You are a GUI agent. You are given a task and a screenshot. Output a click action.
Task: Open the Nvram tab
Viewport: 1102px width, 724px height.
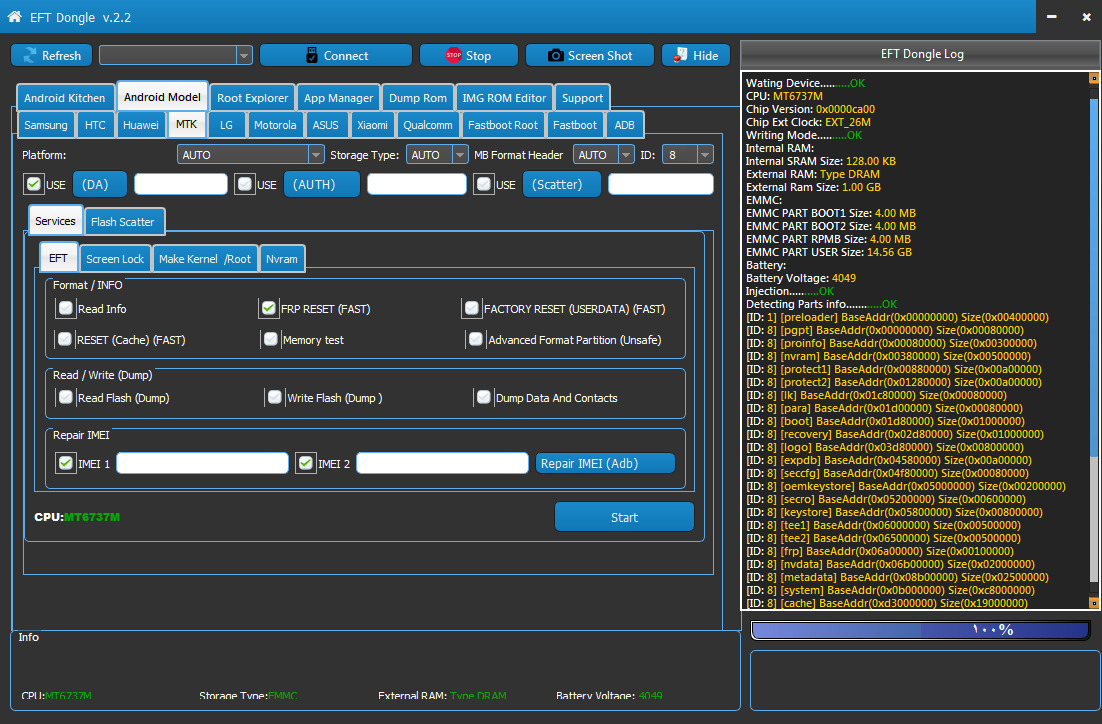point(282,259)
